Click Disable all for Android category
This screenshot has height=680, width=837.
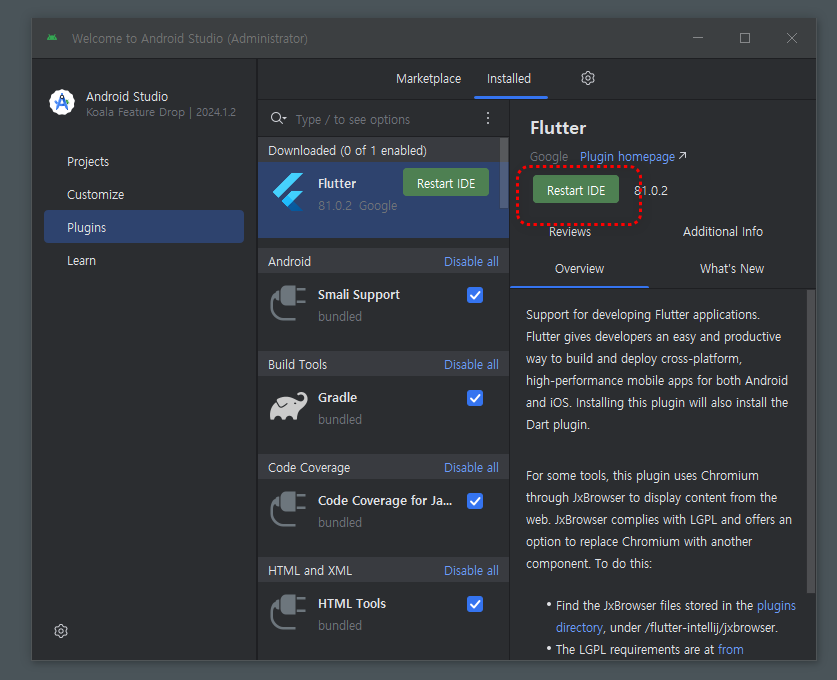pos(471,261)
